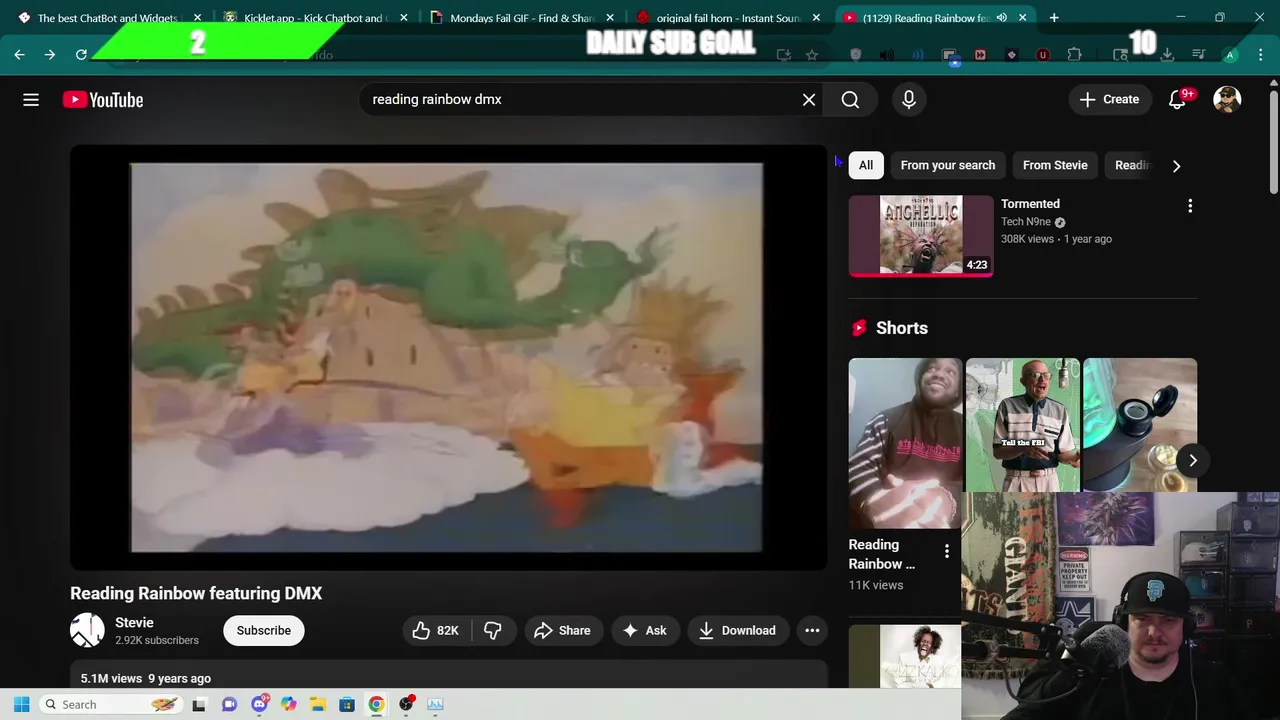Select the All filter chip
The width and height of the screenshot is (1280, 720).
[866, 165]
